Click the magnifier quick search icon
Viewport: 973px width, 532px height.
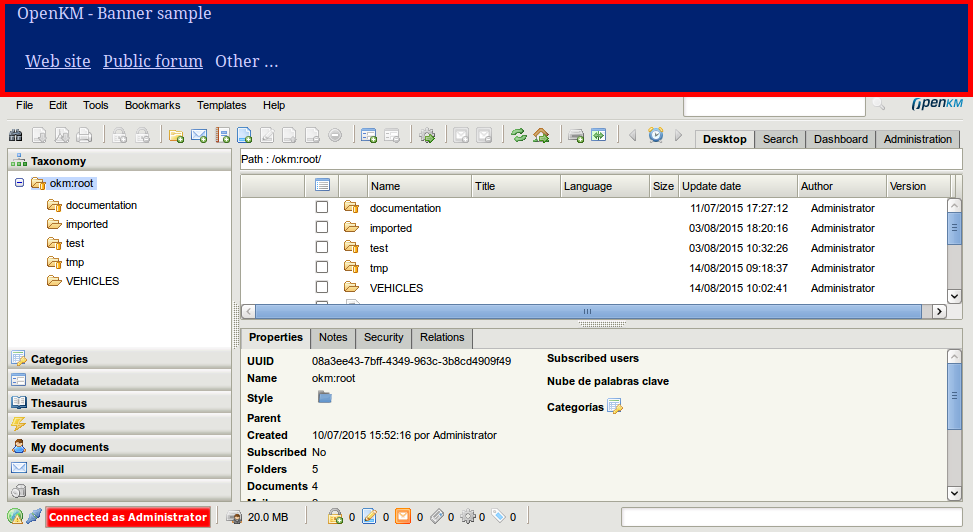879,104
